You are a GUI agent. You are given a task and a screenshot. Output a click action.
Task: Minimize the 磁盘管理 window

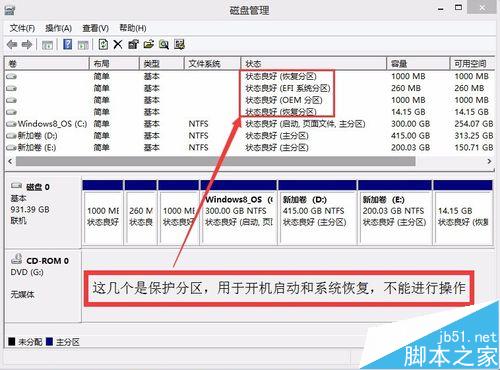click(441, 9)
